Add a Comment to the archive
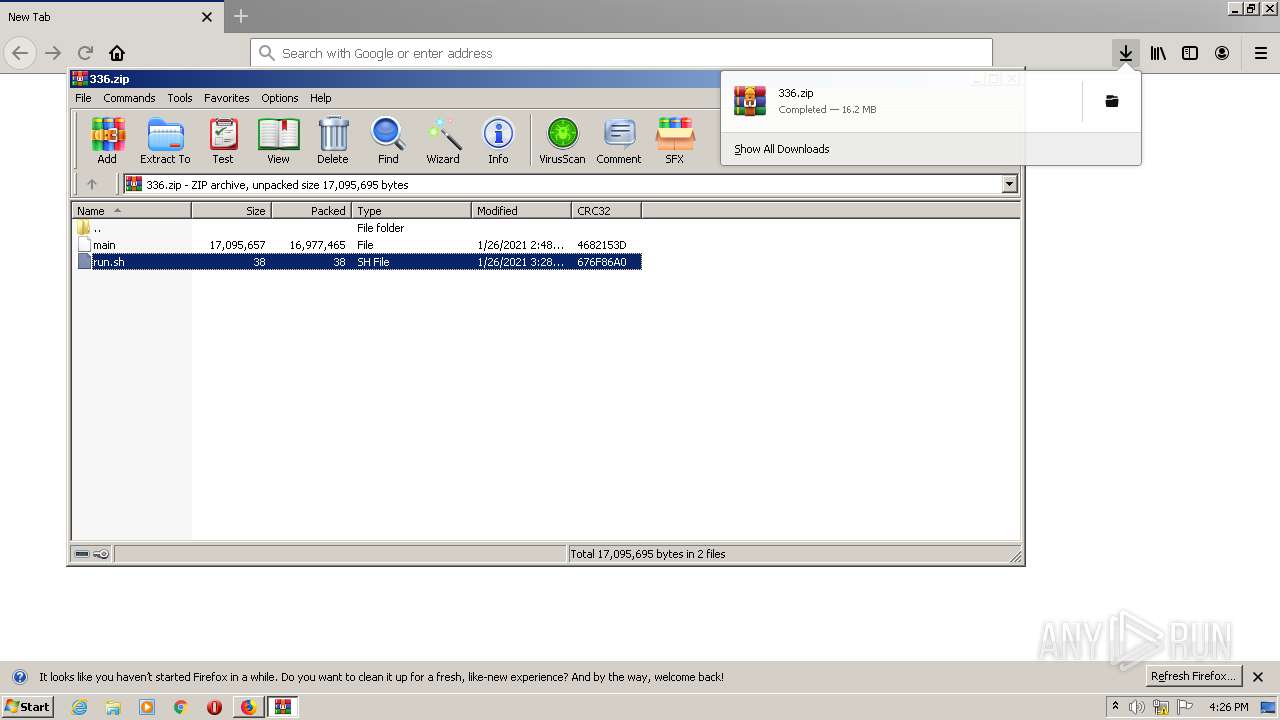 pos(619,140)
